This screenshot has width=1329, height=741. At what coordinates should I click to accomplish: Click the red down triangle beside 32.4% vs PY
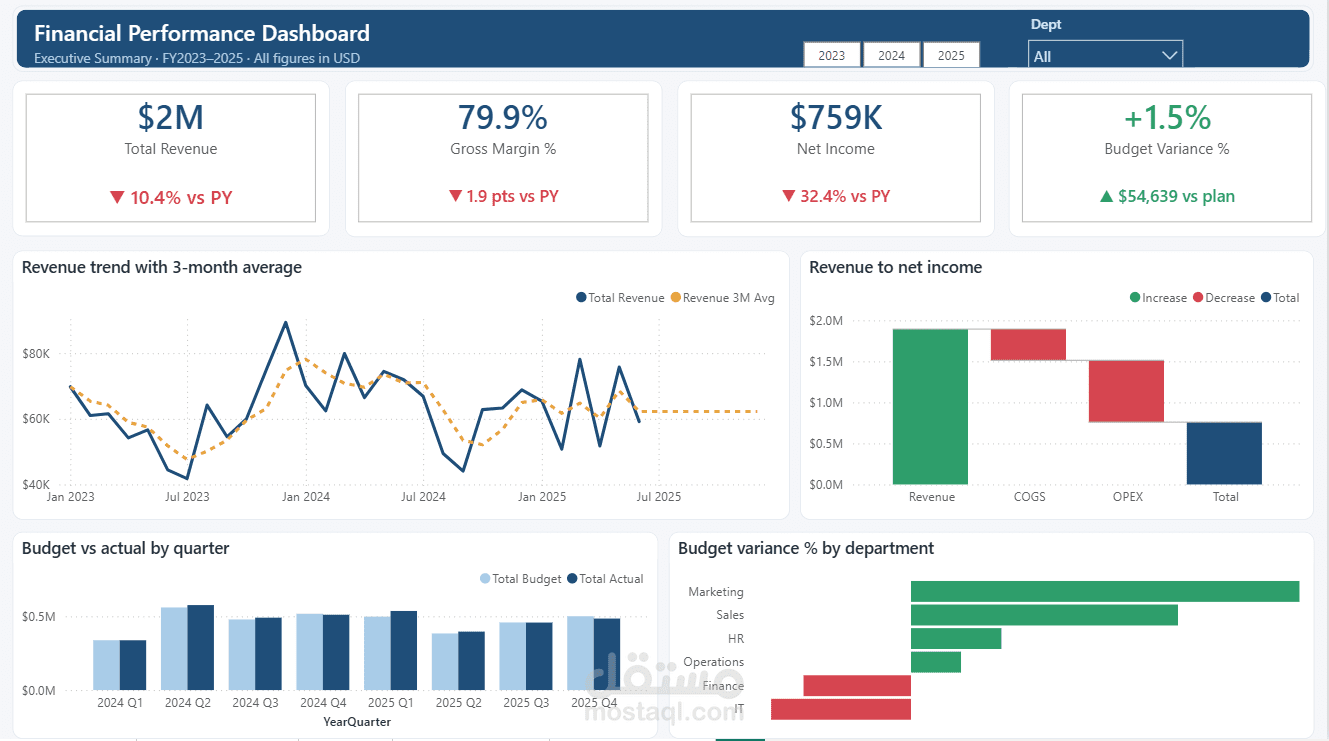click(x=787, y=196)
